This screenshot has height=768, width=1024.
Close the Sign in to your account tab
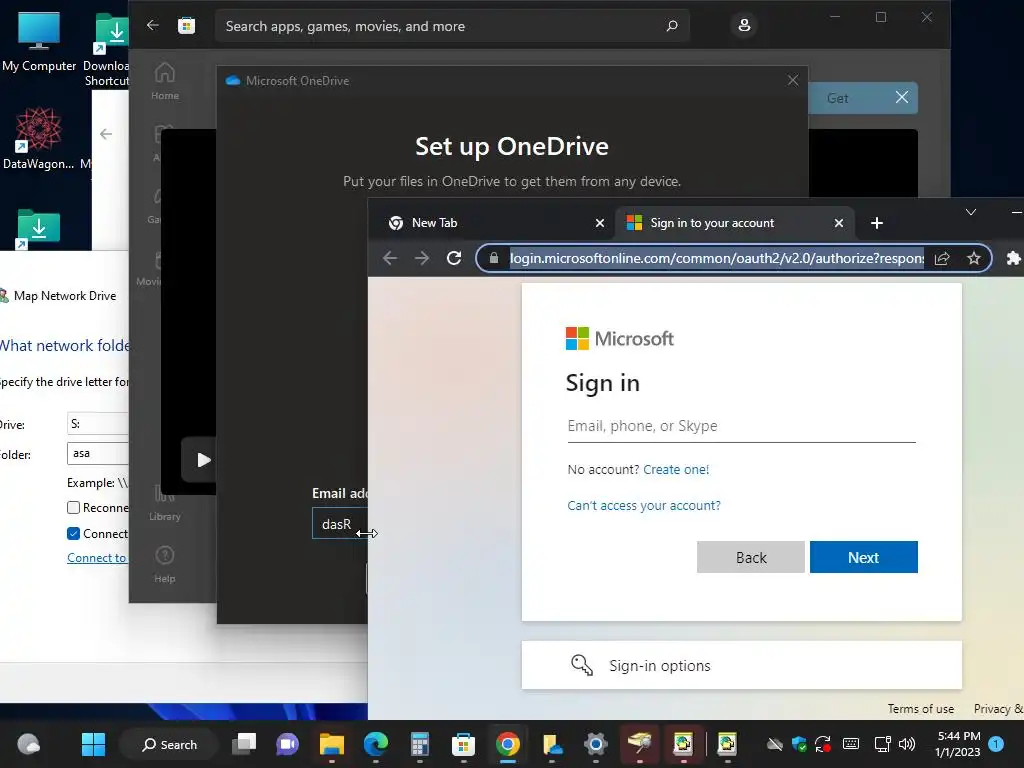839,223
